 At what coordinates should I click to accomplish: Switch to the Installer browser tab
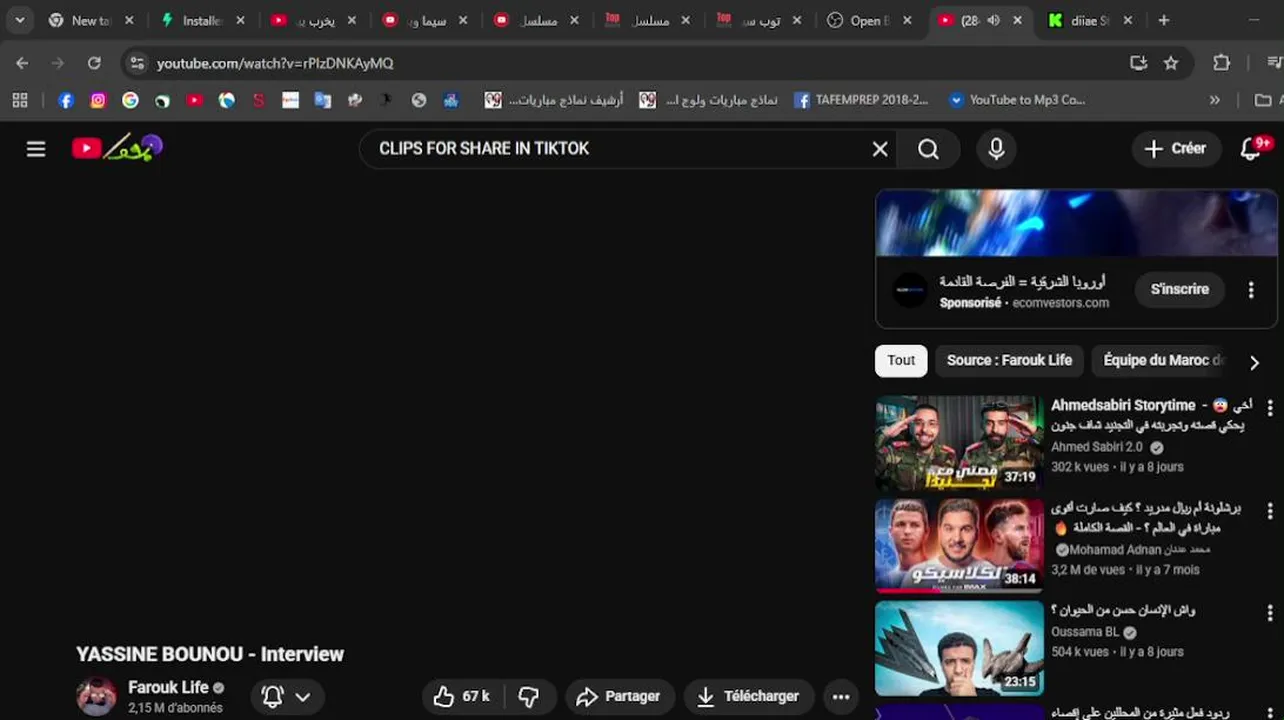(x=200, y=20)
